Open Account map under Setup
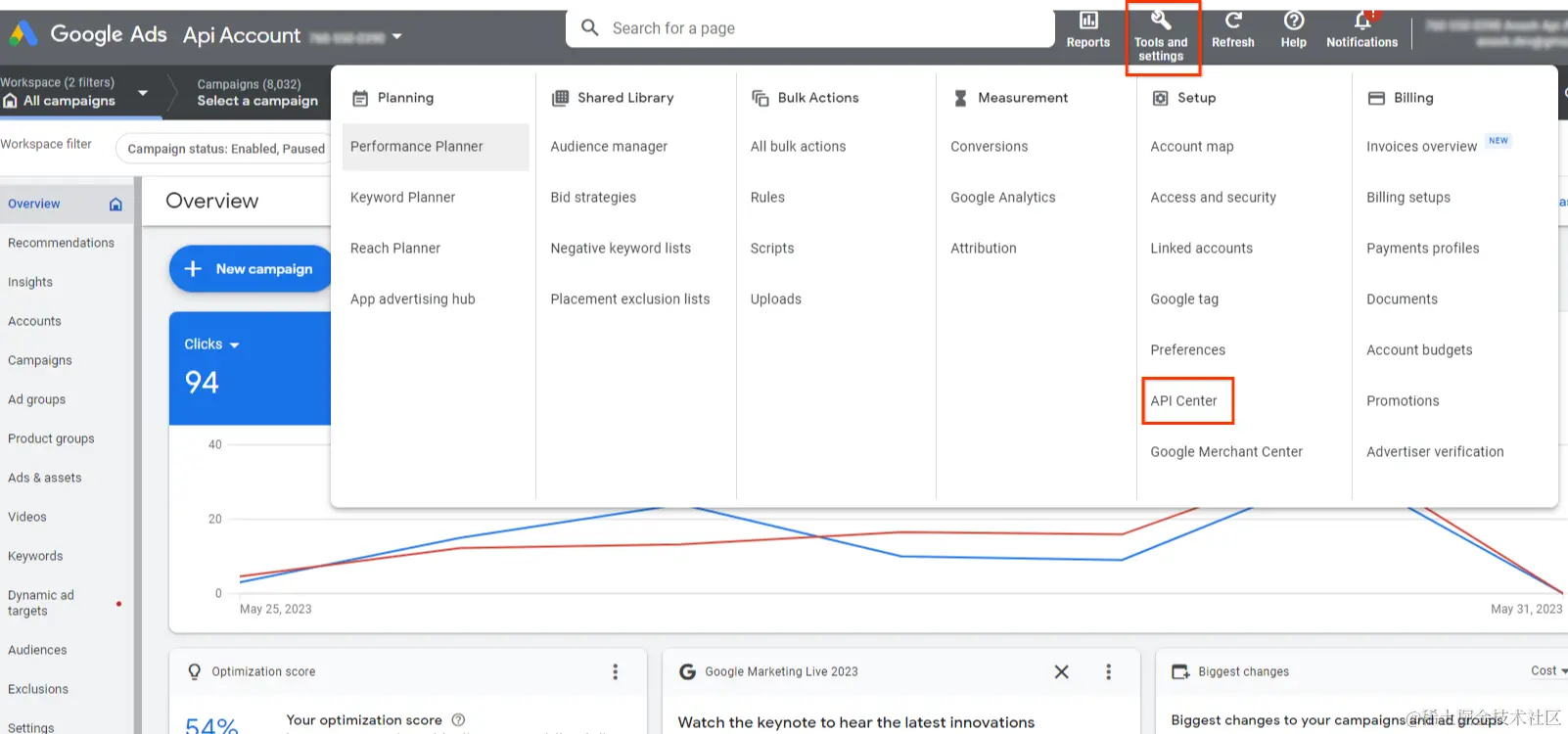 coord(1191,147)
